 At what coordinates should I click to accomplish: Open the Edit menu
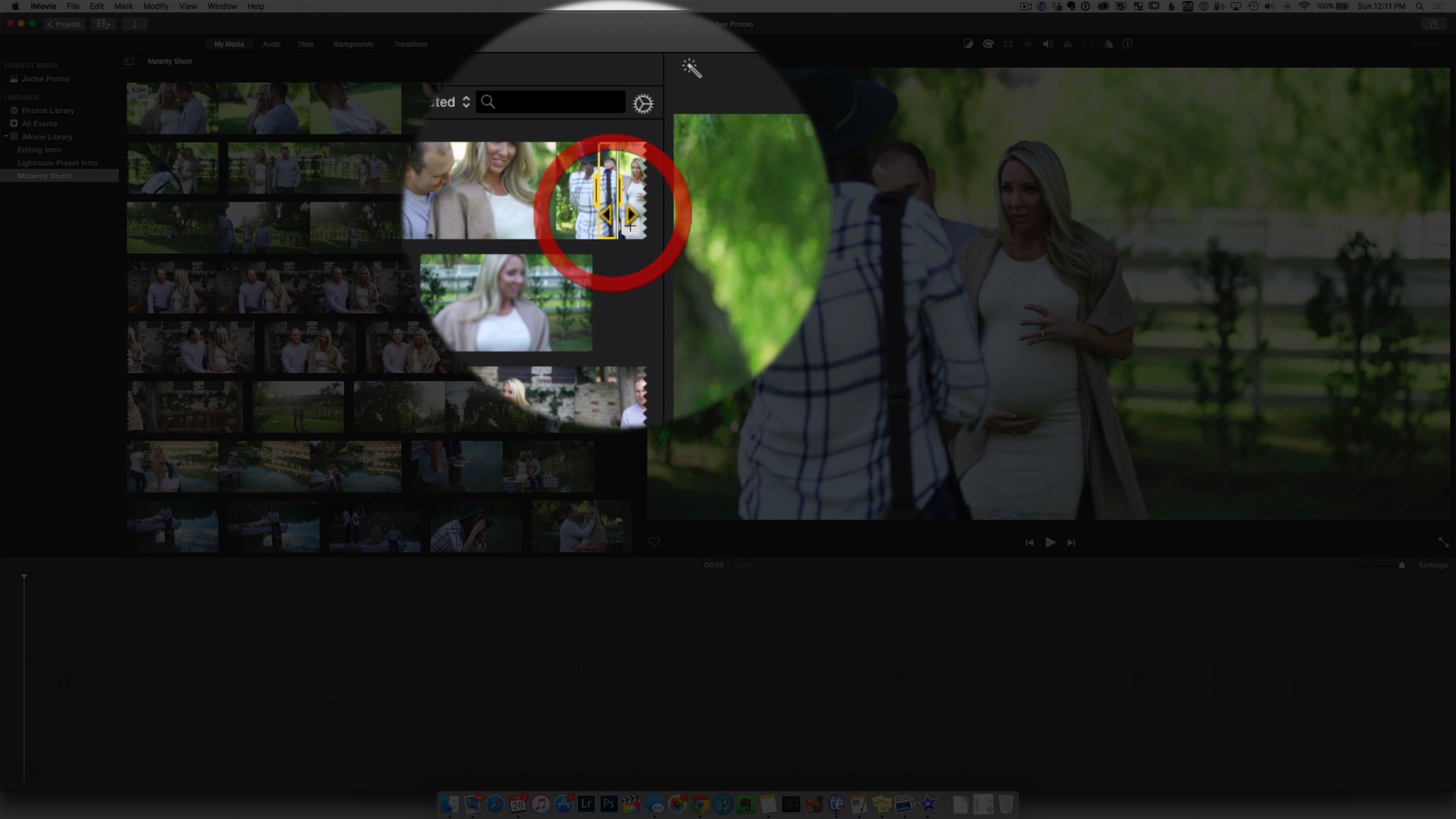[97, 6]
